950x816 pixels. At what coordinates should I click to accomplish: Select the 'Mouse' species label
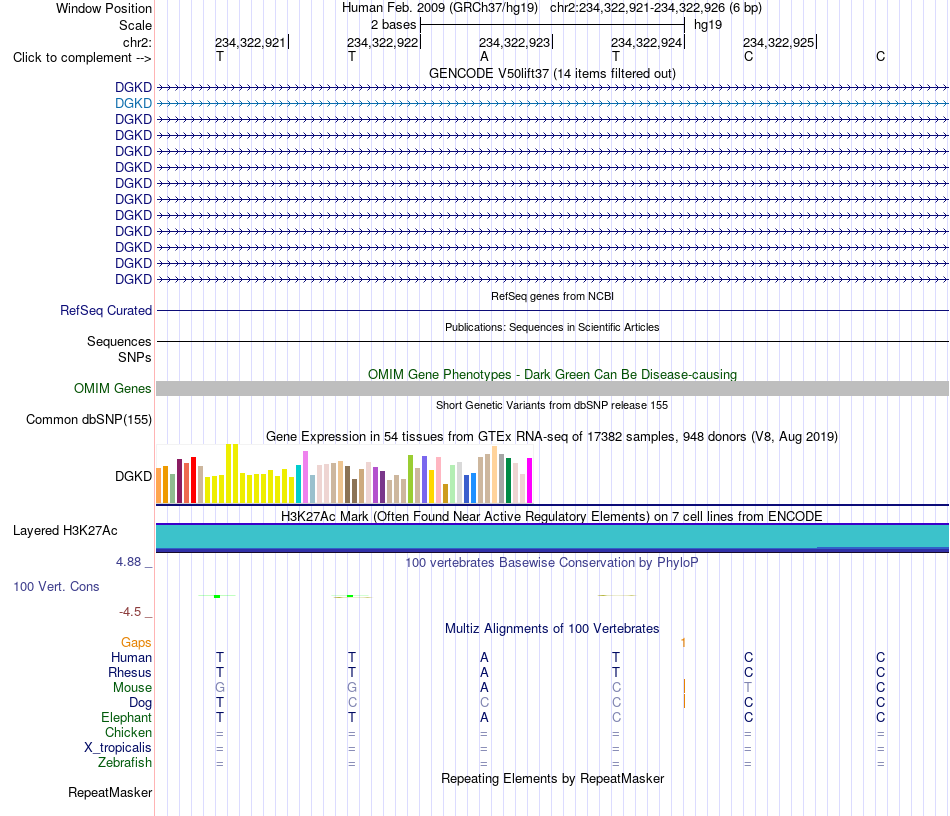pos(132,688)
